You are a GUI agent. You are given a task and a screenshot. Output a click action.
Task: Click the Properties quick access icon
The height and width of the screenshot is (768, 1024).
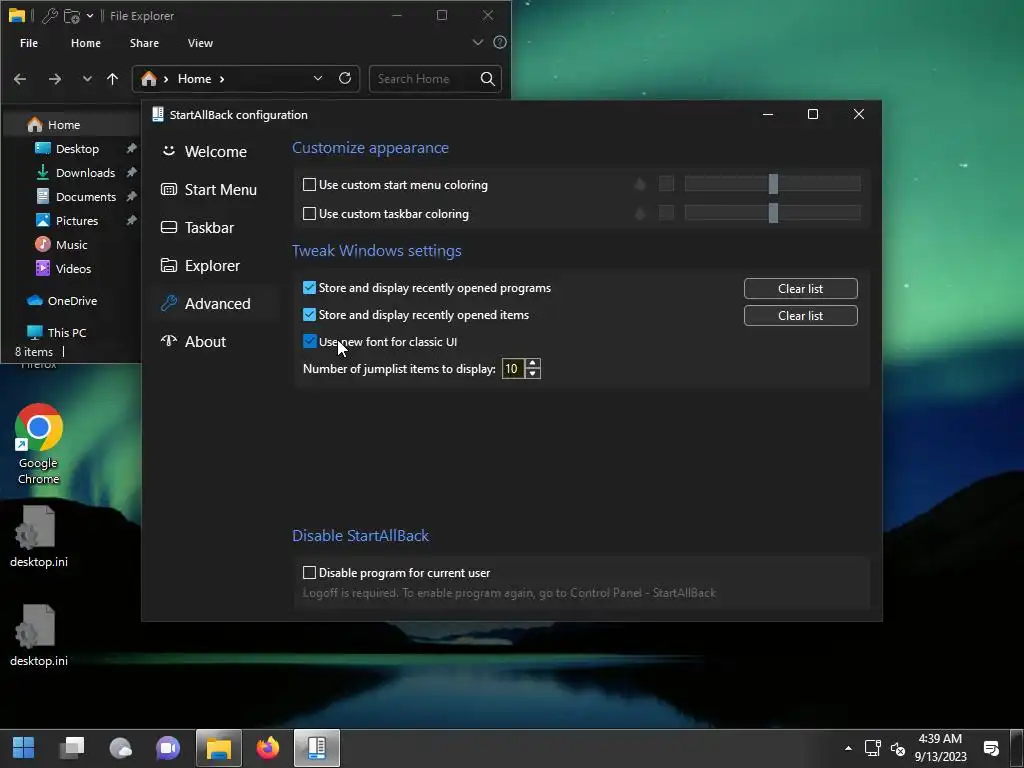tap(50, 16)
